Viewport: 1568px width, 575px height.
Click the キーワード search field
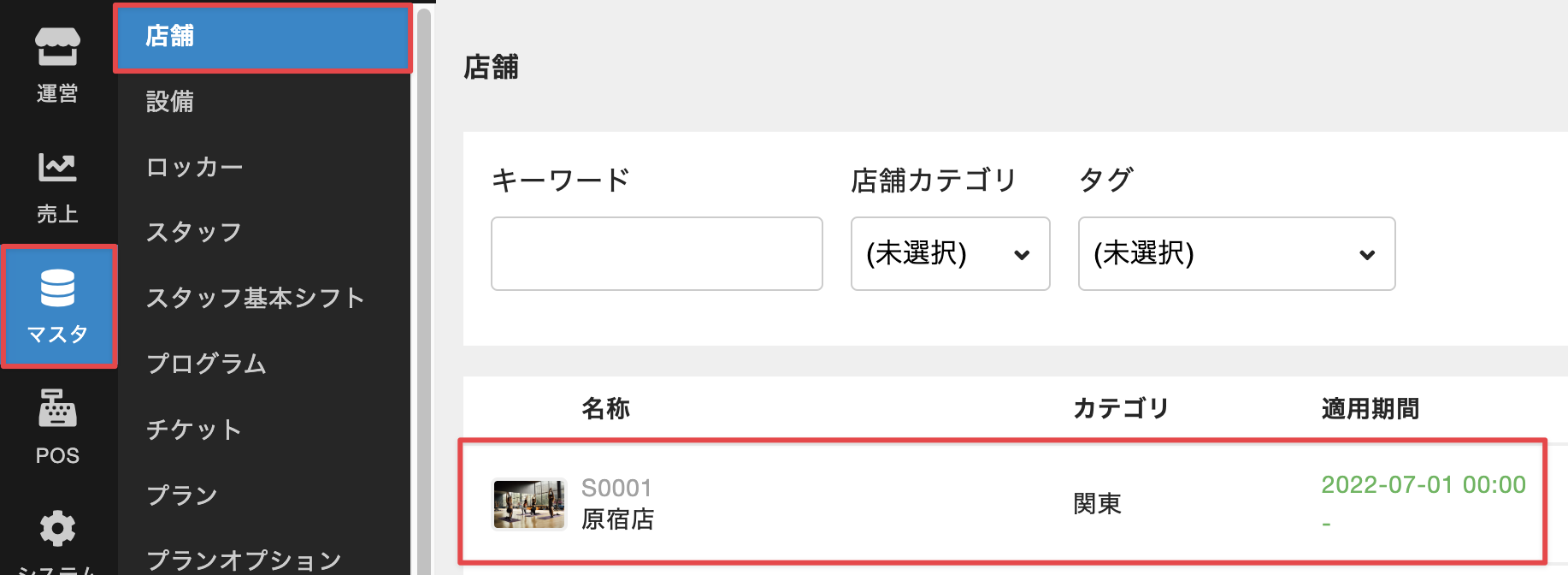[657, 254]
